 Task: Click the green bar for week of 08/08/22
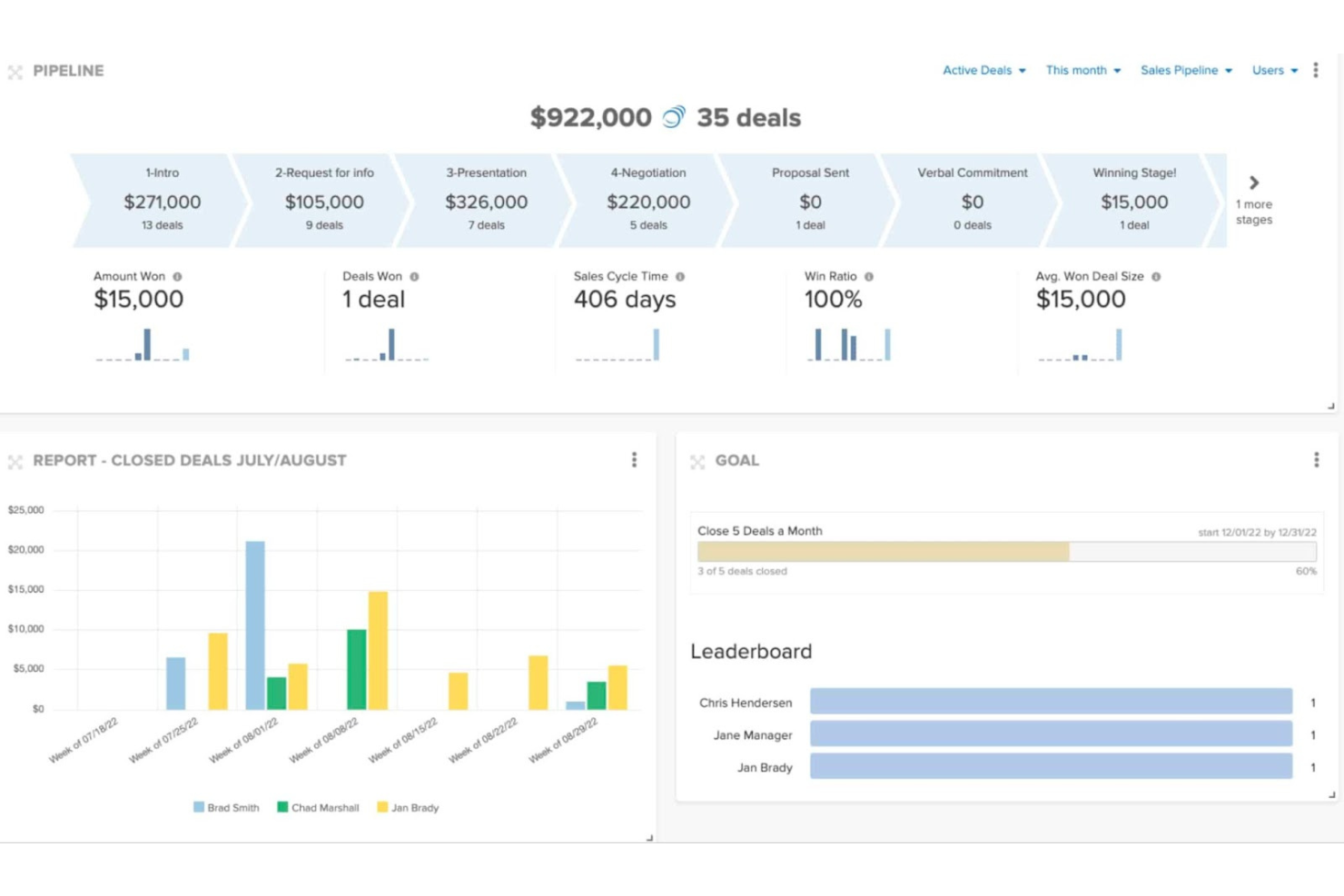click(x=357, y=669)
